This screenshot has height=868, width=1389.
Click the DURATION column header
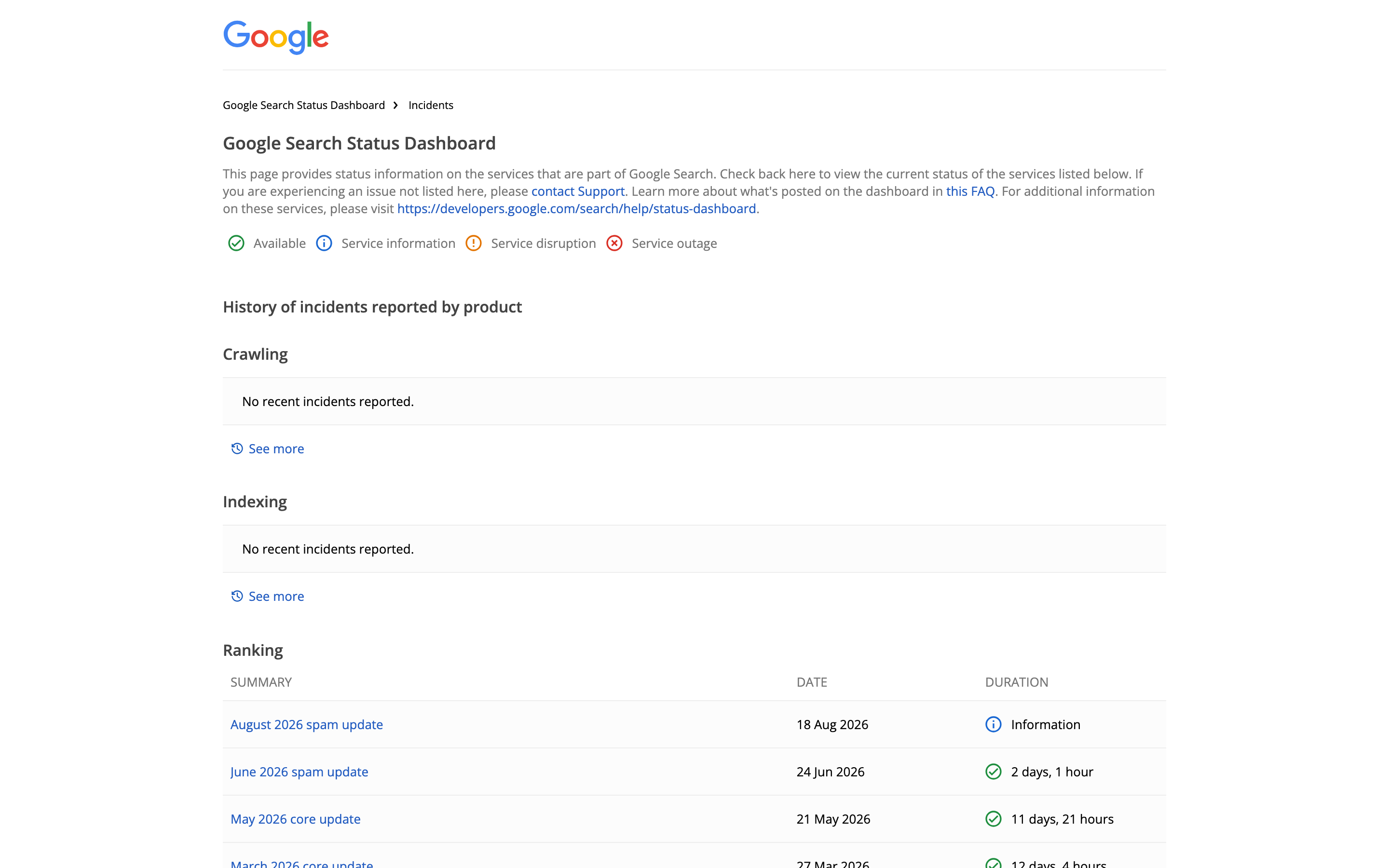1017,682
